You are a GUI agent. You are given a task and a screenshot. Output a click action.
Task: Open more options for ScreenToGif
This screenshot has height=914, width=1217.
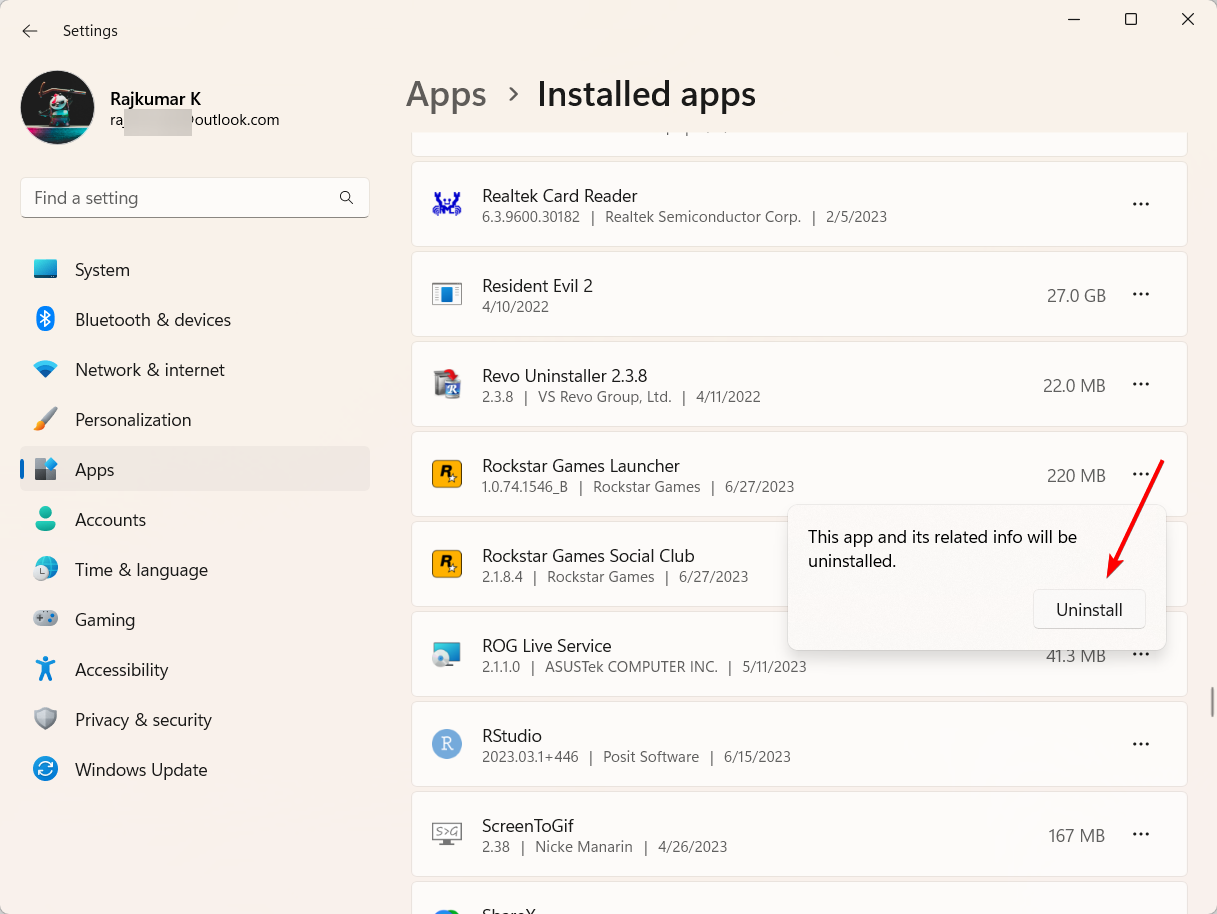(1141, 834)
